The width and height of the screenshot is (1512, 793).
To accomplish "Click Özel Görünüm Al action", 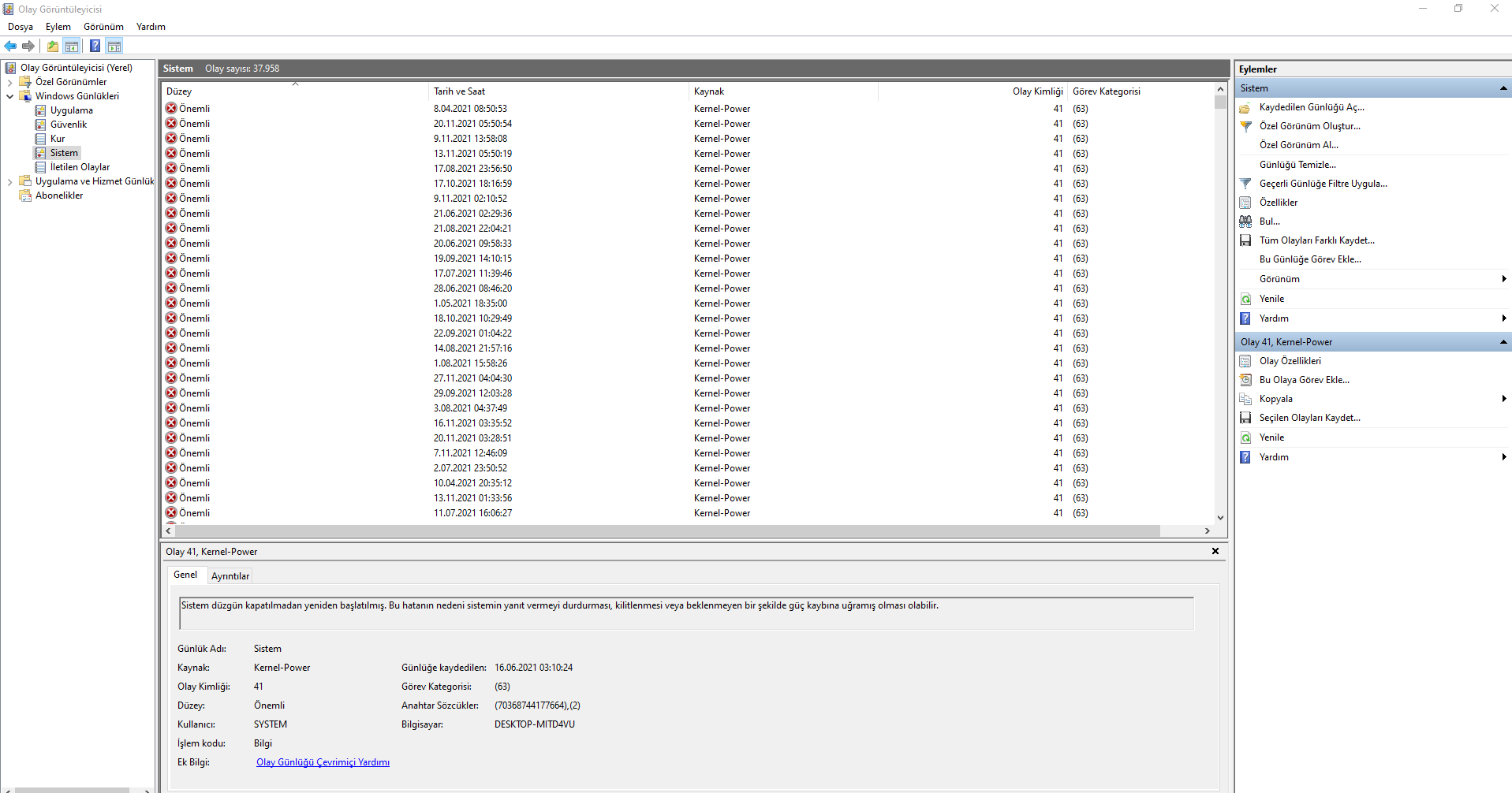I will 1298,145.
